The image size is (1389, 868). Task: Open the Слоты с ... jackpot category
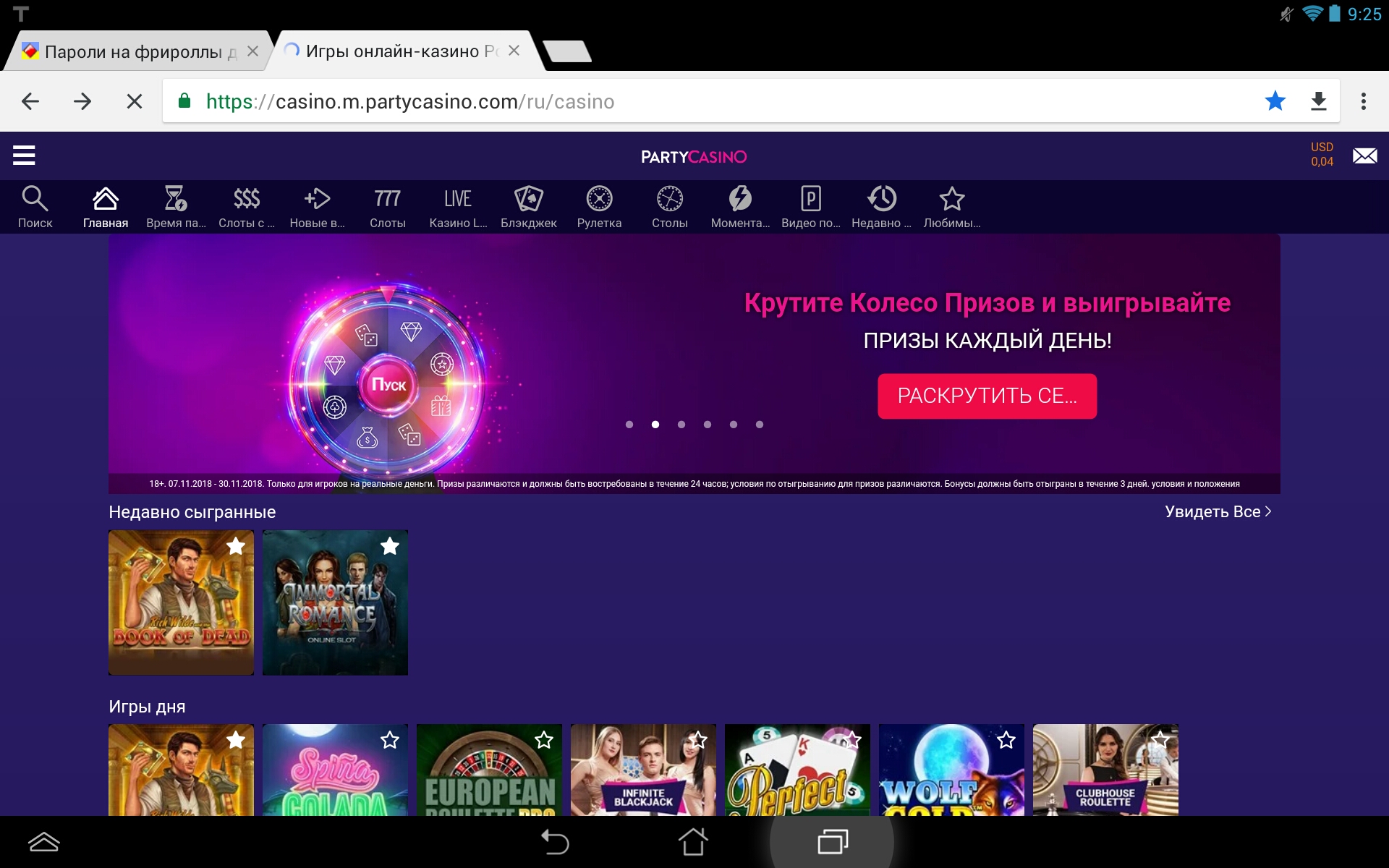[247, 207]
